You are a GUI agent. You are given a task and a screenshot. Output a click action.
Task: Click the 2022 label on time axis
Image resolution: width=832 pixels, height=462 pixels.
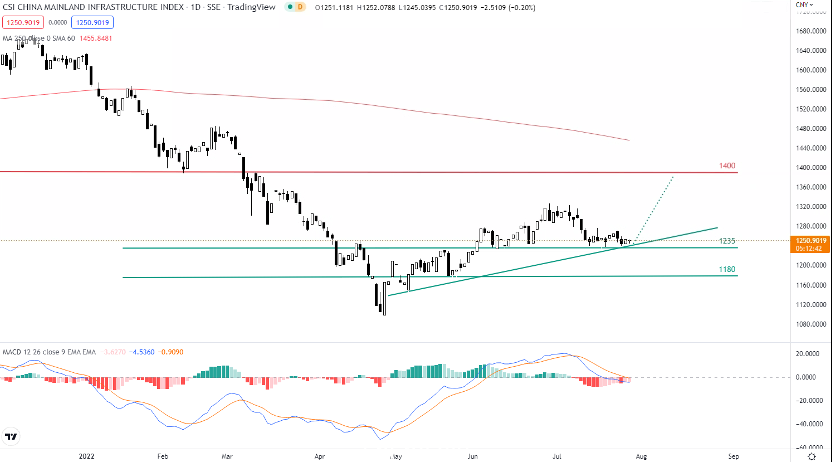click(86, 456)
